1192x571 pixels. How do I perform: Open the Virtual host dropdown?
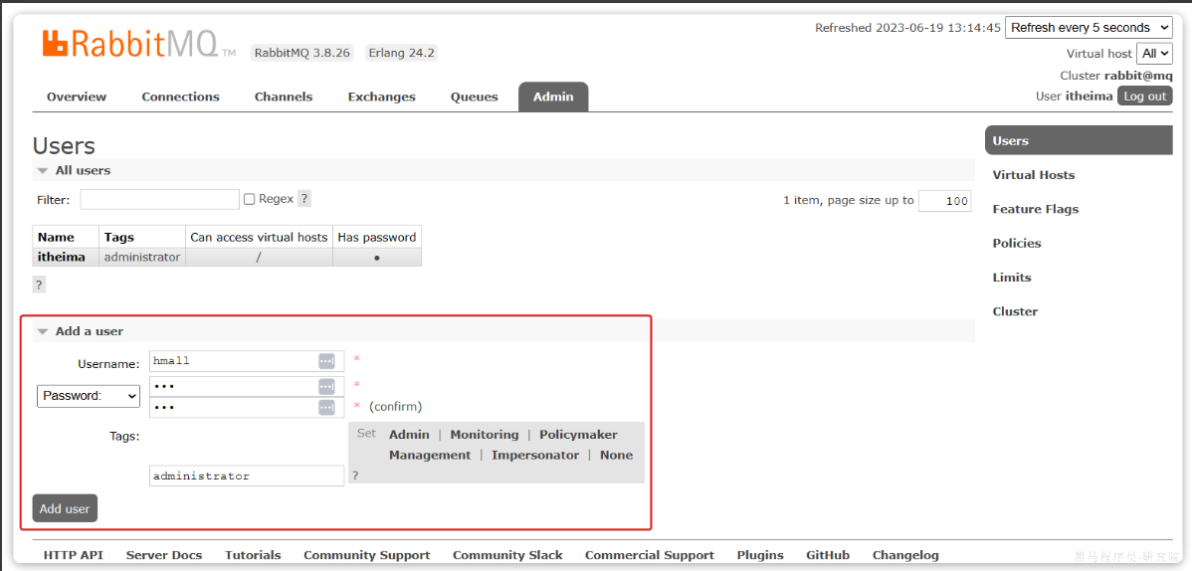tap(1154, 54)
